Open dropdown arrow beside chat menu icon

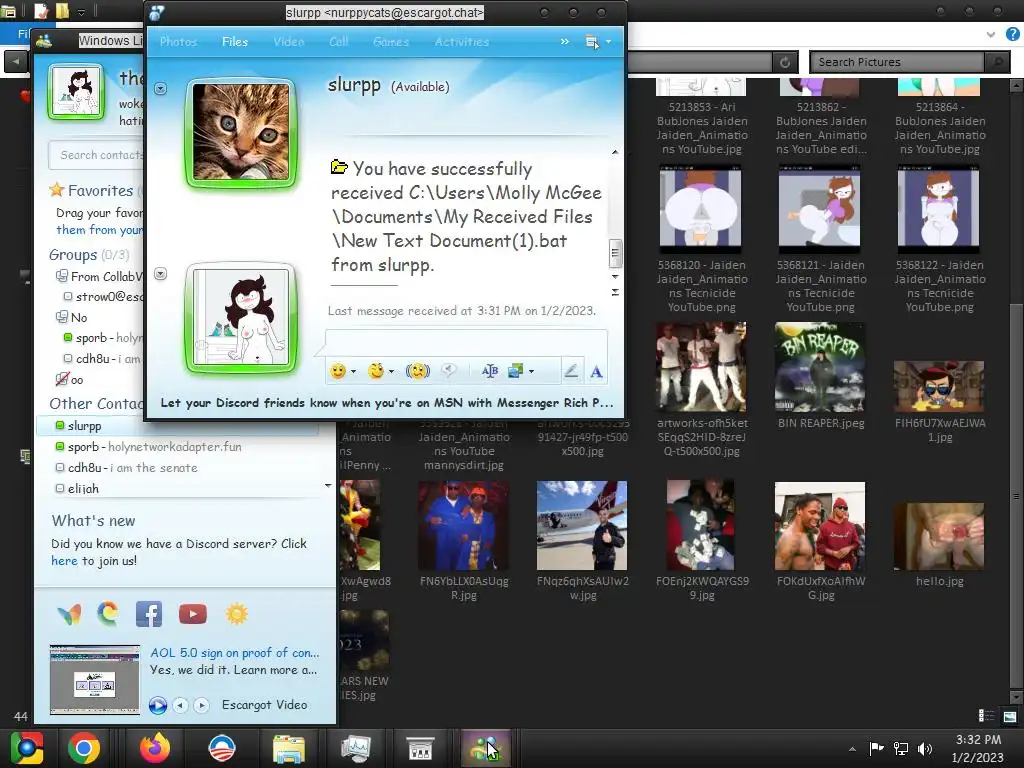[x=608, y=42]
